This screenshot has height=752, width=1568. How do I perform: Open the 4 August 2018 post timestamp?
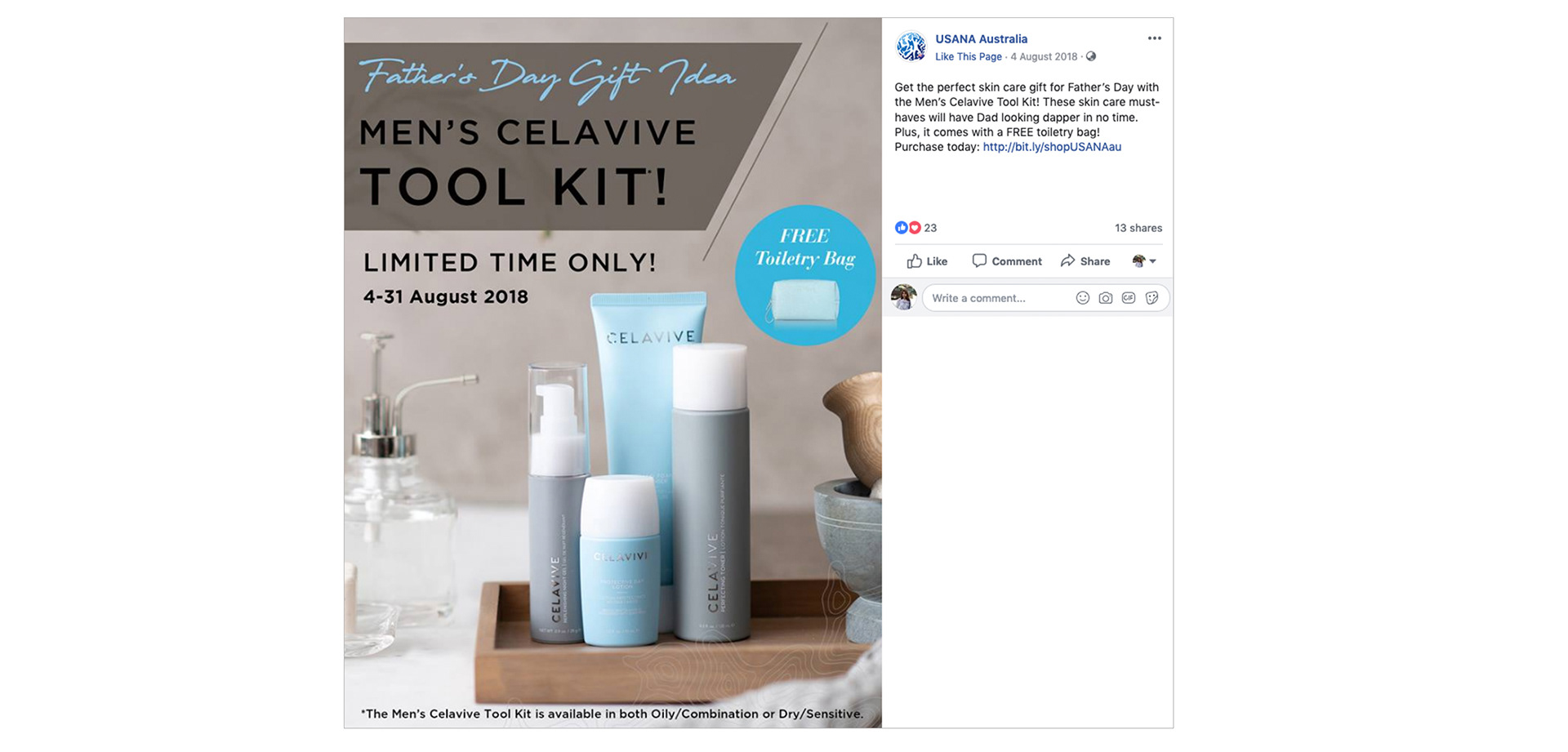(1044, 56)
